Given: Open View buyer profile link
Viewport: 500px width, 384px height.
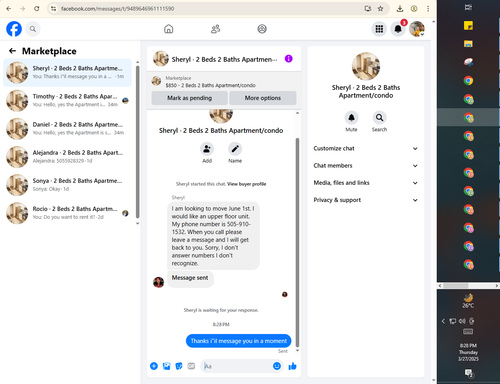Looking at the screenshot, I should pyautogui.click(x=247, y=184).
